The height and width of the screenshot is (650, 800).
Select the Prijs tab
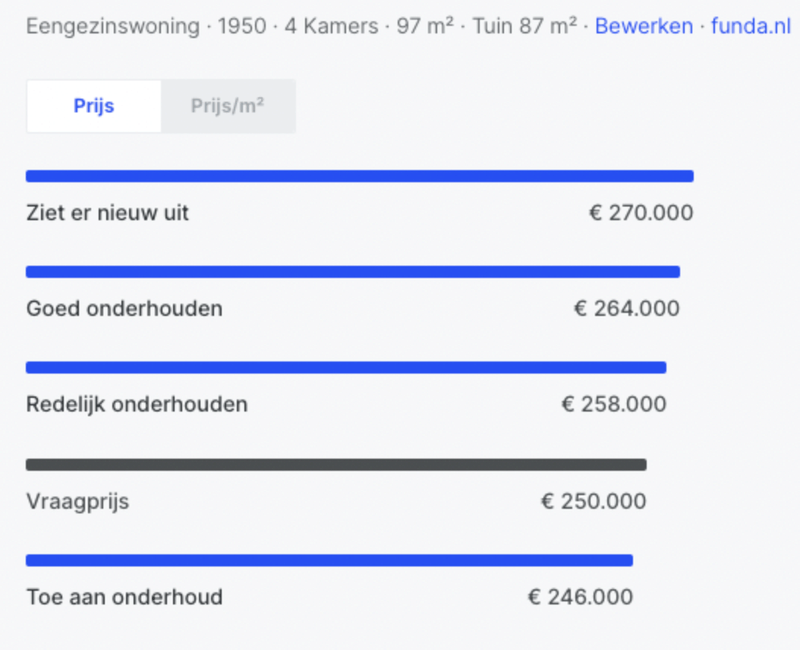[x=94, y=106]
